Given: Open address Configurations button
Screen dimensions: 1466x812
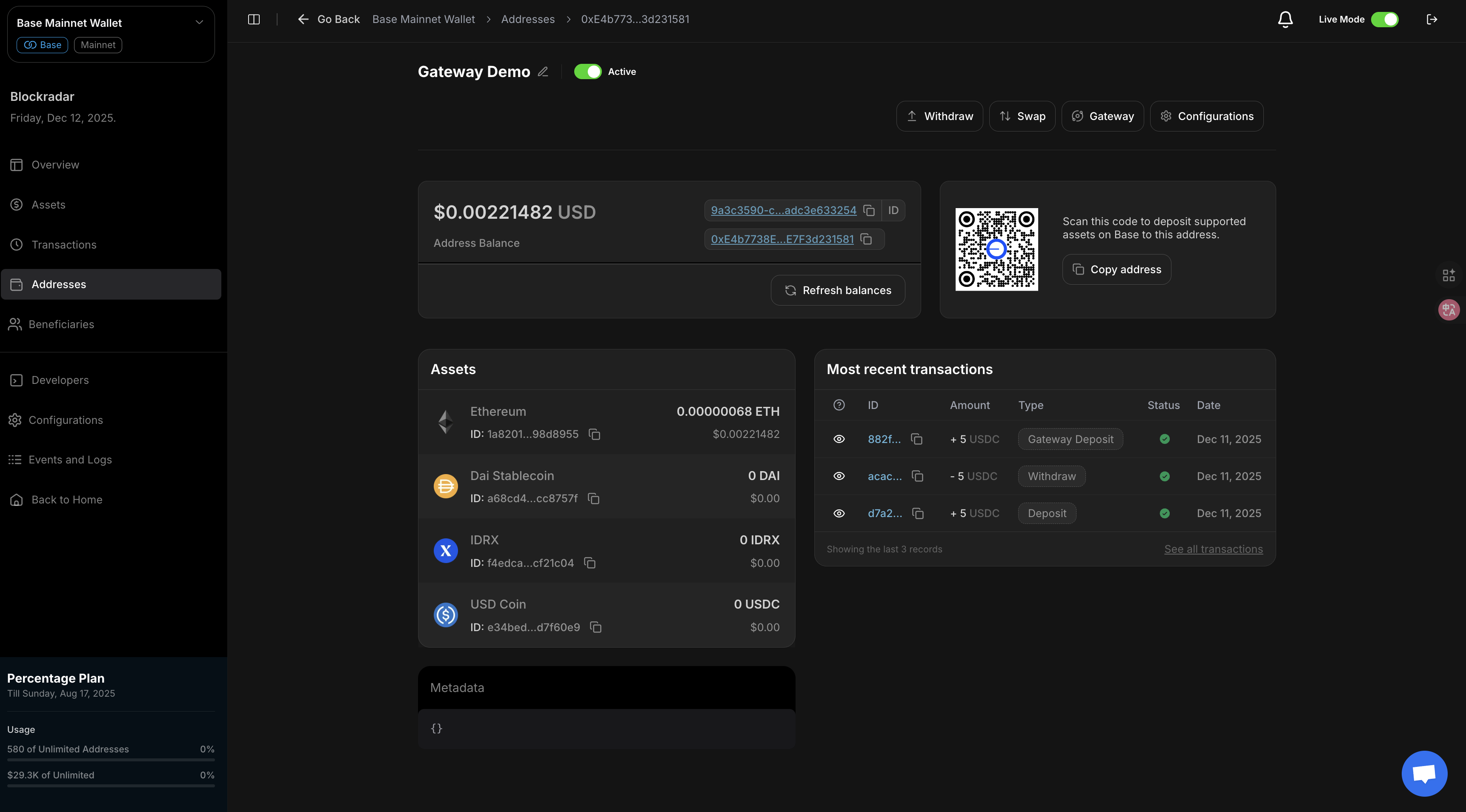Looking at the screenshot, I should click(x=1206, y=116).
